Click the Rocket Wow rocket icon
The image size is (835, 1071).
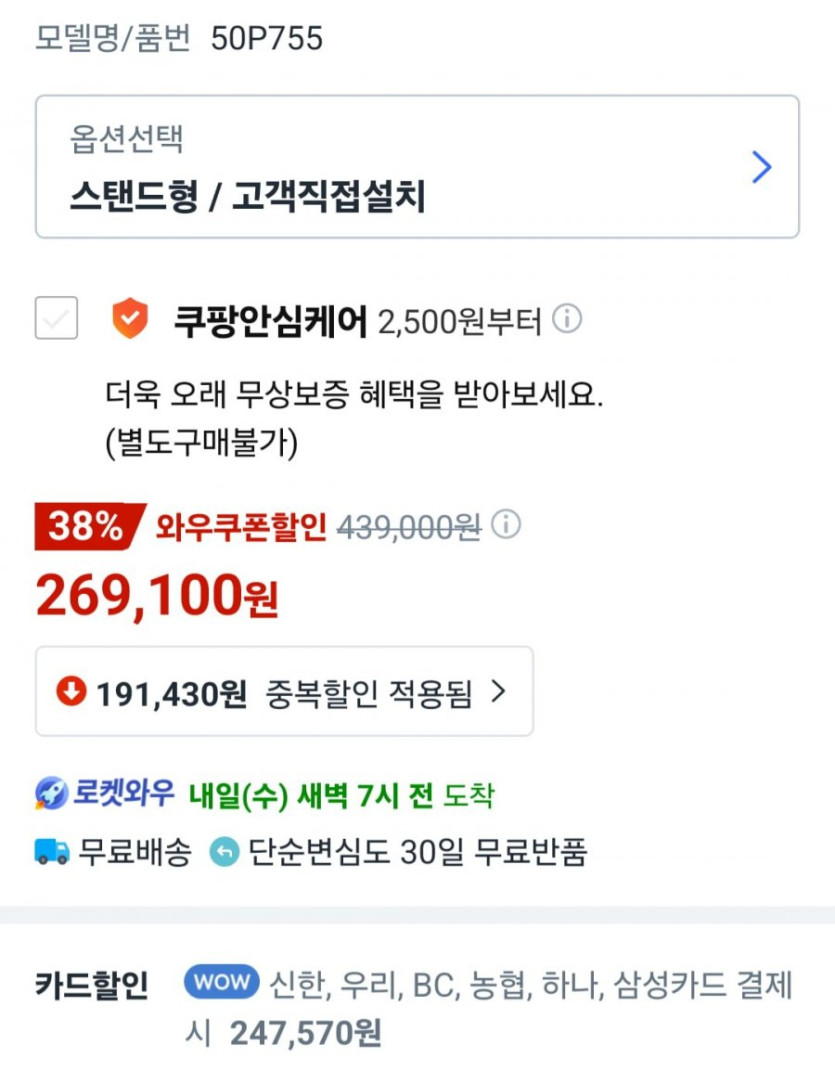pyautogui.click(x=50, y=795)
